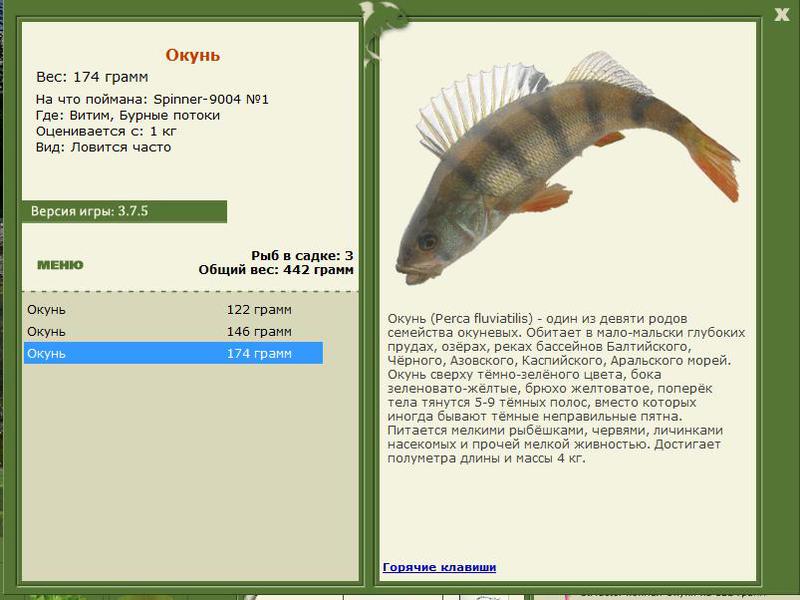Viewport: 800px width, 600px height.
Task: Click the dashed separator above the fish list
Action: point(190,291)
